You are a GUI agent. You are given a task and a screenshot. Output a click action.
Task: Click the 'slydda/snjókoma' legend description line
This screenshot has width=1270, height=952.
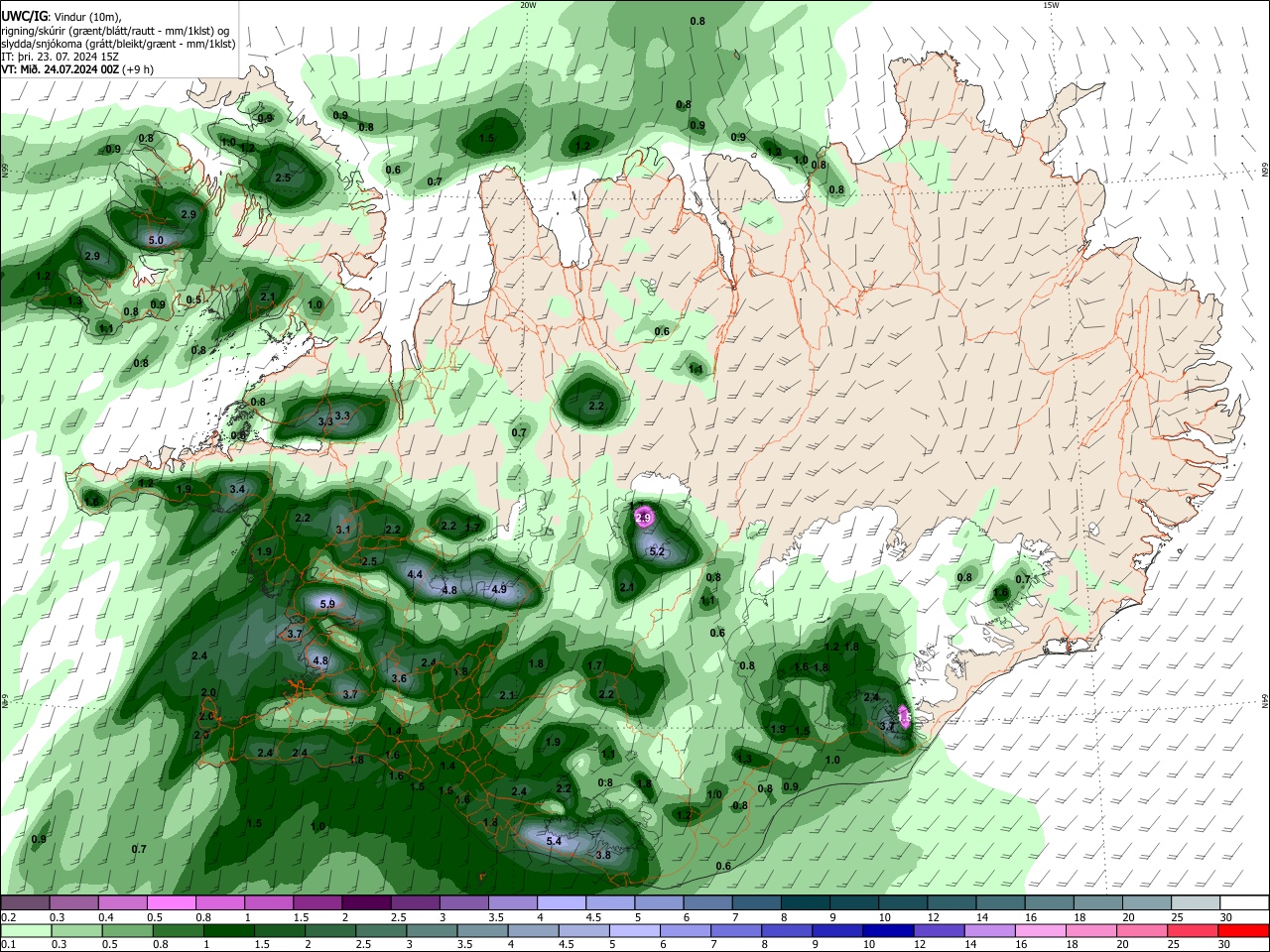tap(117, 44)
